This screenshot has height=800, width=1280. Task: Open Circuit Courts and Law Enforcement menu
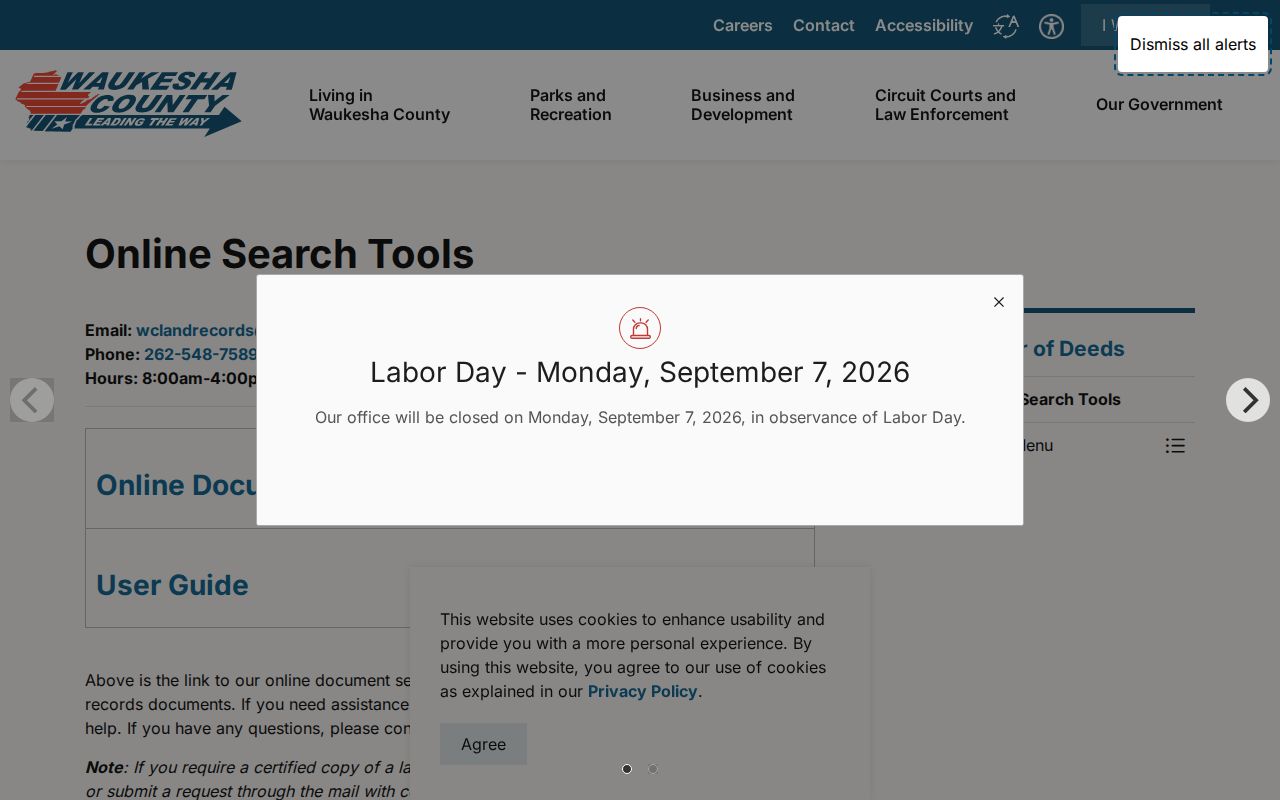pyautogui.click(x=945, y=105)
